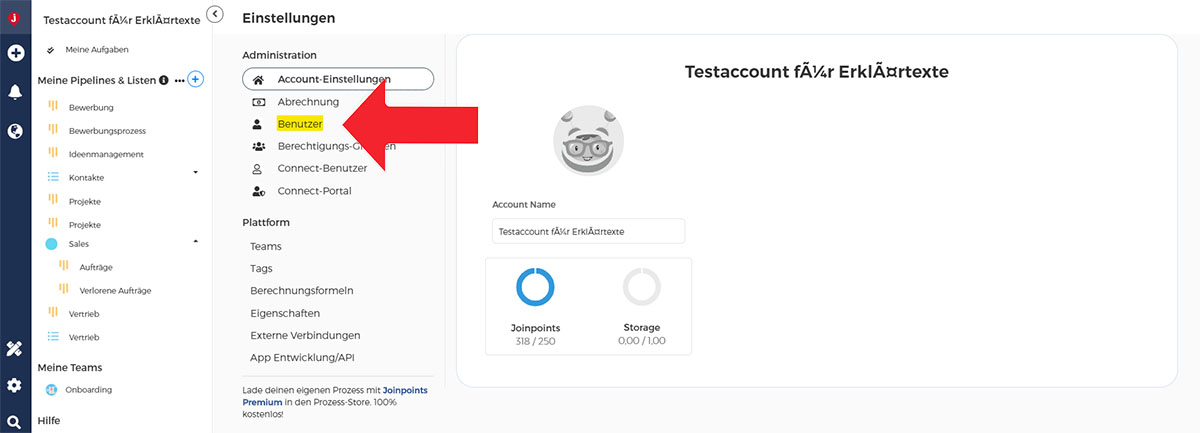Open the tools icon above settings gear
Viewport: 1200px width, 433px height.
14,349
